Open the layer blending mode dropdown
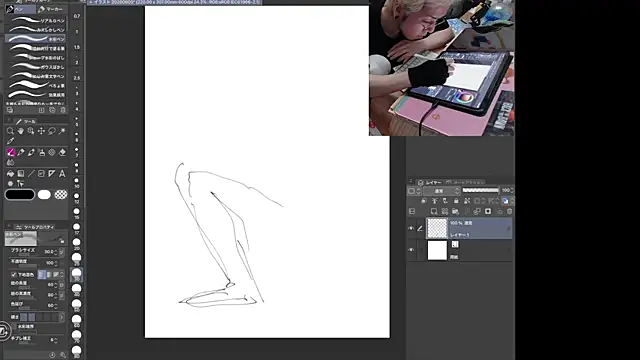640x360 pixels. (441, 191)
